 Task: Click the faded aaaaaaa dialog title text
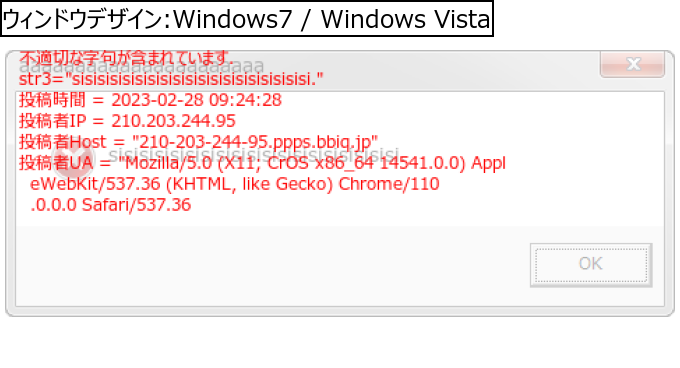[x=141, y=66]
